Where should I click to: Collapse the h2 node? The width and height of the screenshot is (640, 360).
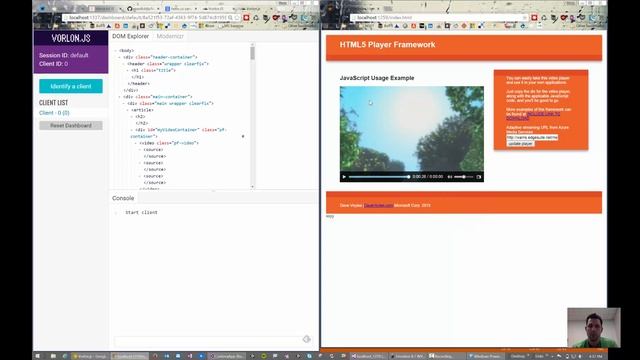(x=132, y=116)
